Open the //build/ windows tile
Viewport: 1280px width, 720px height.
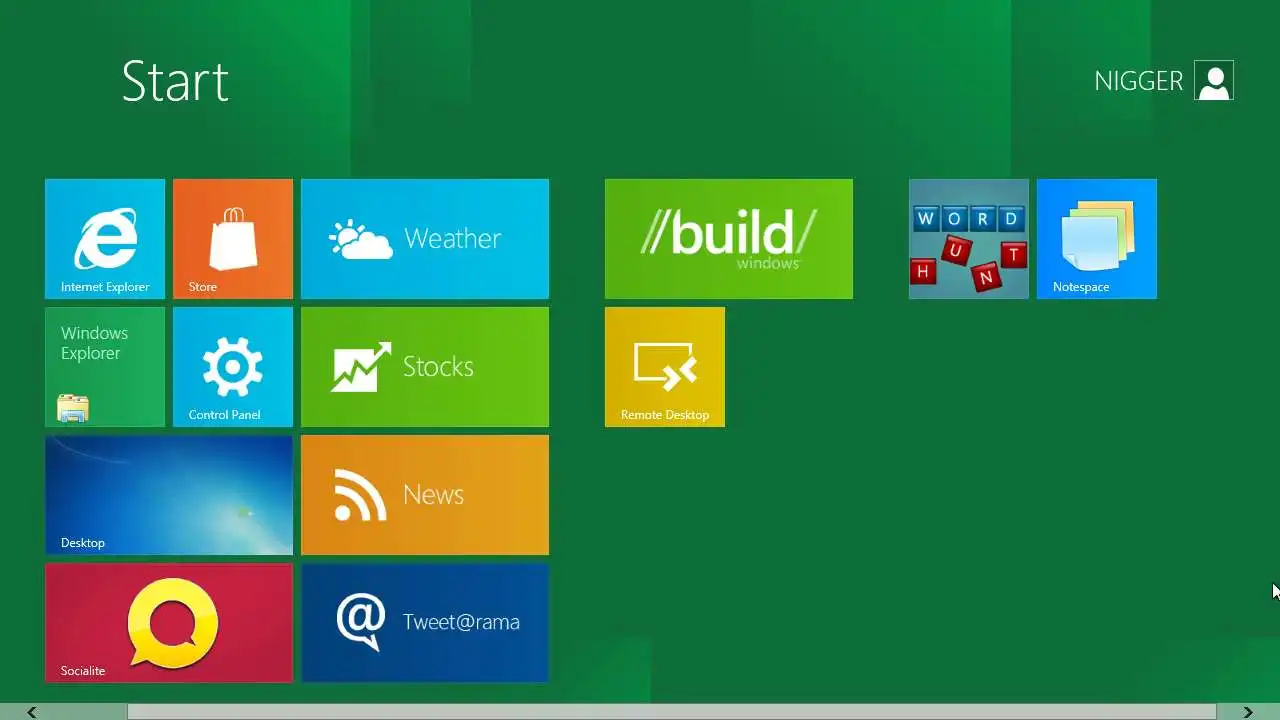click(729, 239)
